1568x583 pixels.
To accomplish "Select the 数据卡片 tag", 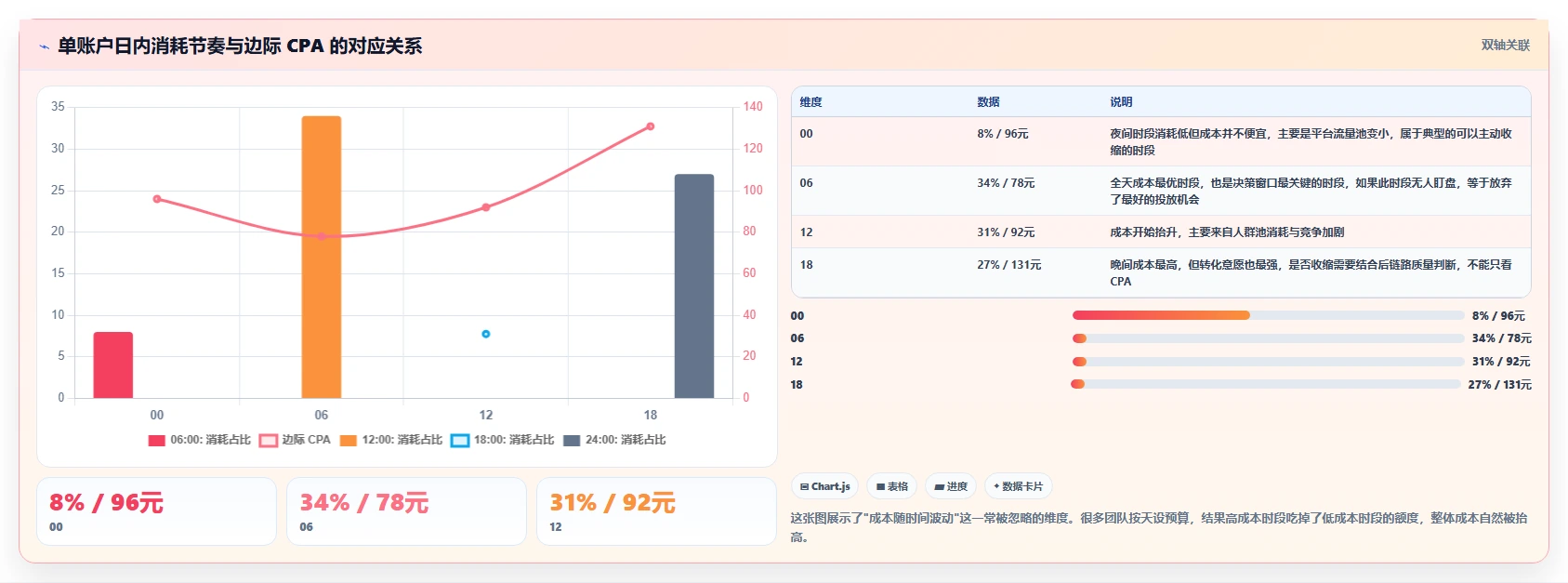I will 1019,486.
